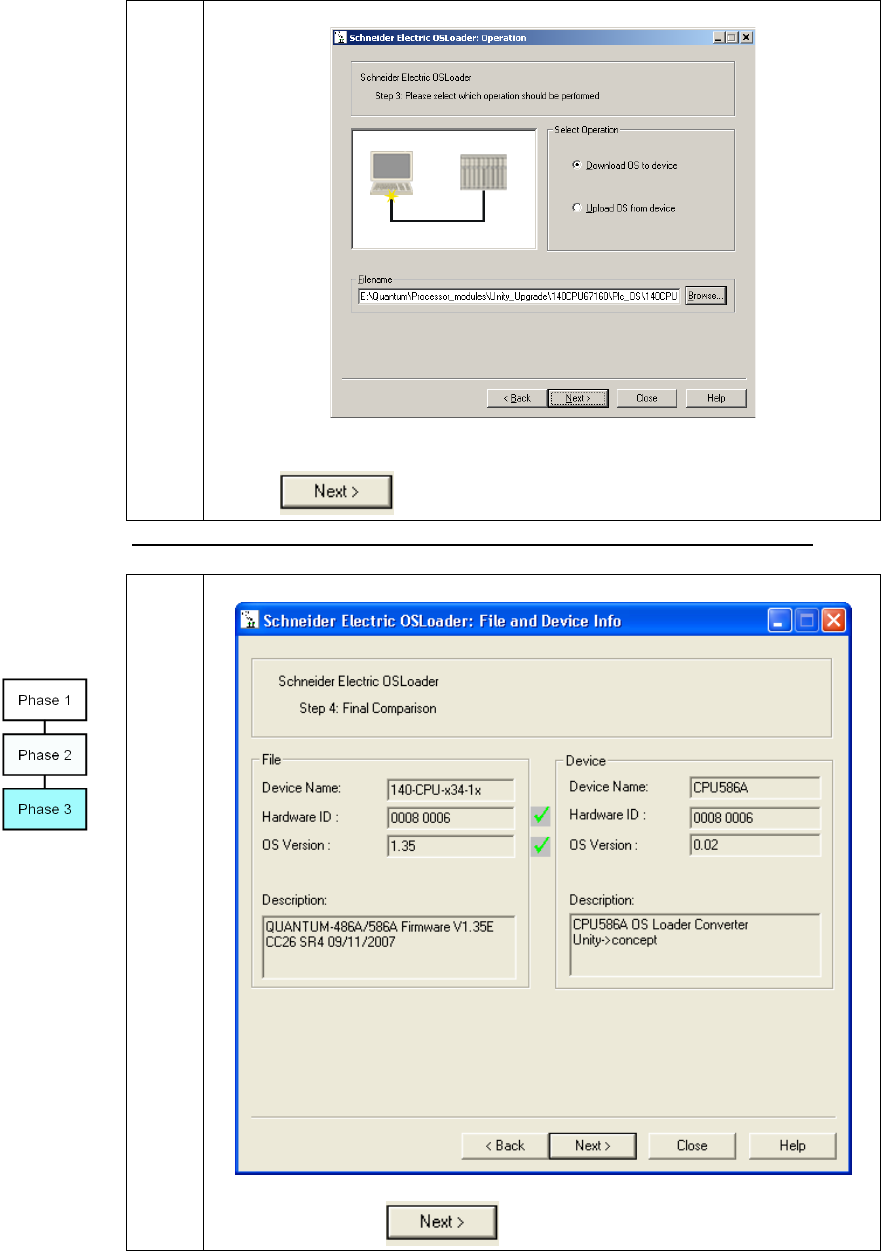Close File and Device Info with red X

(x=834, y=620)
